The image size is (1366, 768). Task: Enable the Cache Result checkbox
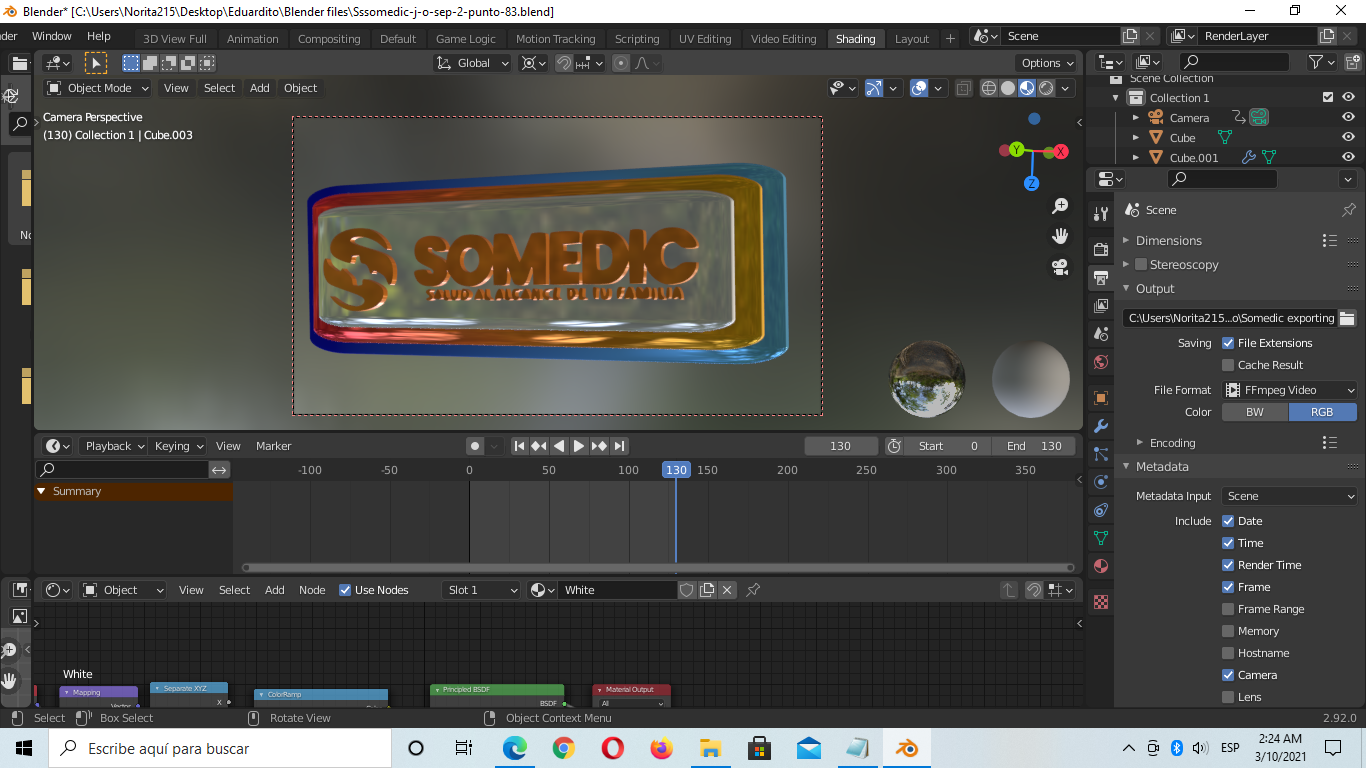tap(1228, 365)
